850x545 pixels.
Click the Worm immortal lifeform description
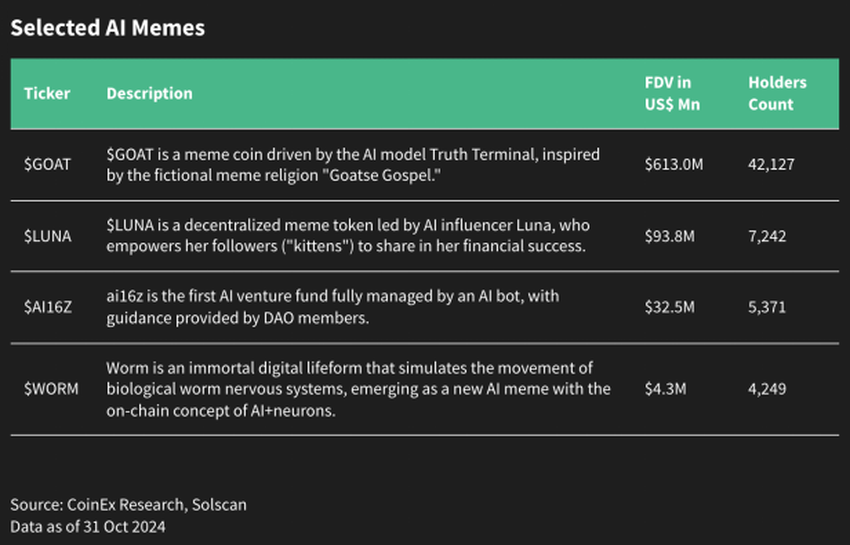[358, 389]
